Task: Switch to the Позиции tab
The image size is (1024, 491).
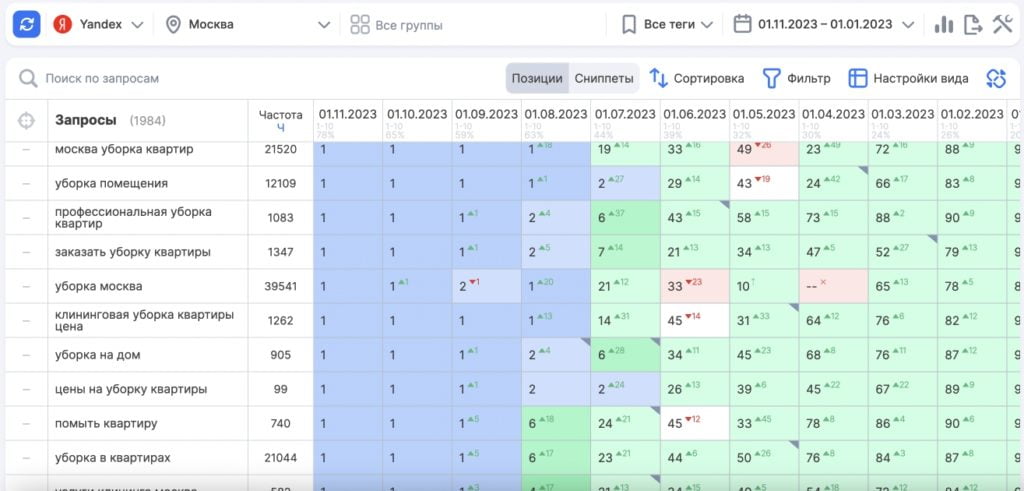Action: coord(537,78)
